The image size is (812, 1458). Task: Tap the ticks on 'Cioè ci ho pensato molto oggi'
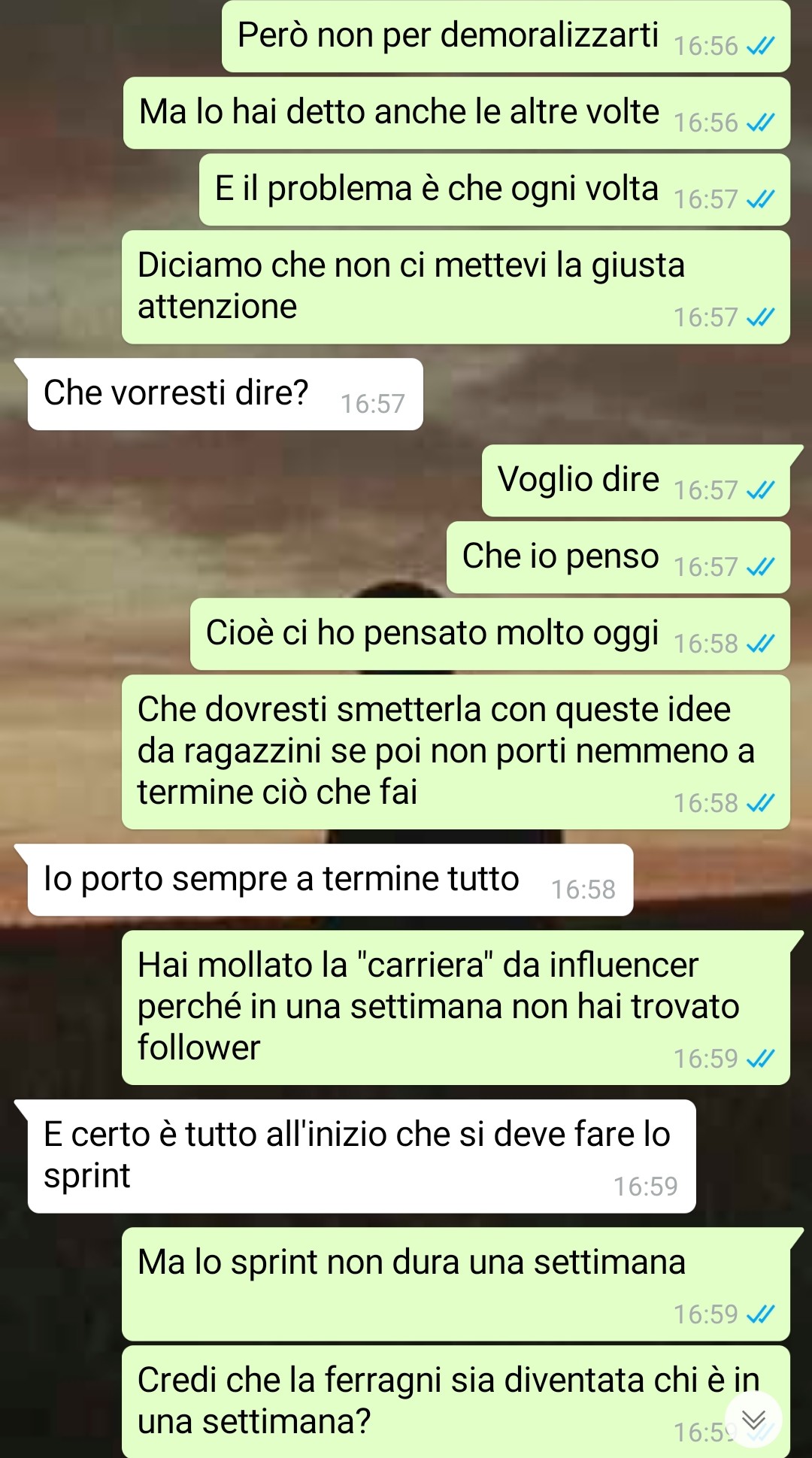[x=760, y=644]
